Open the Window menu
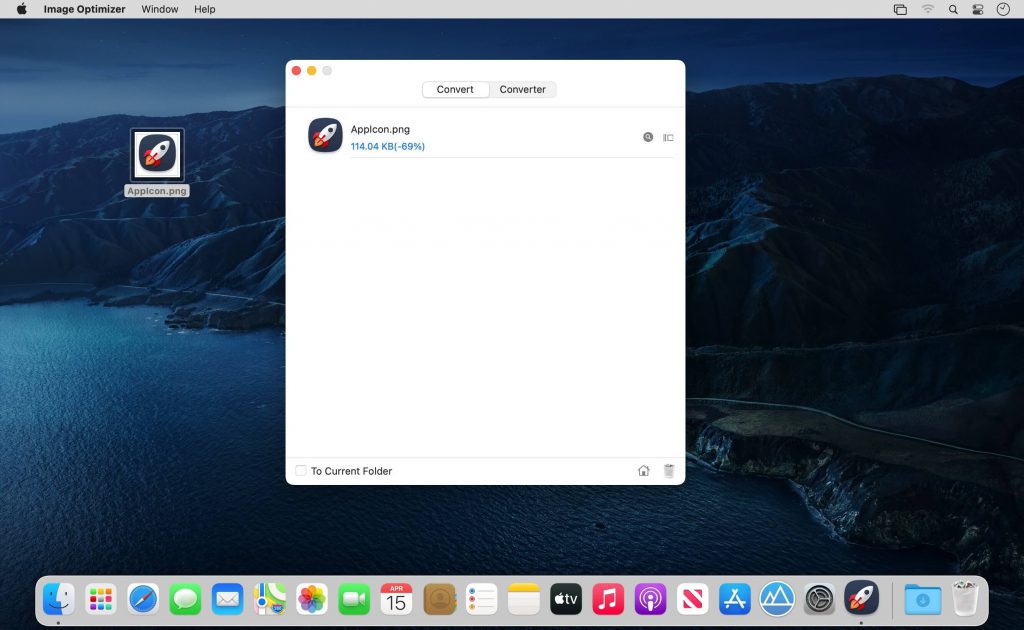 159,9
